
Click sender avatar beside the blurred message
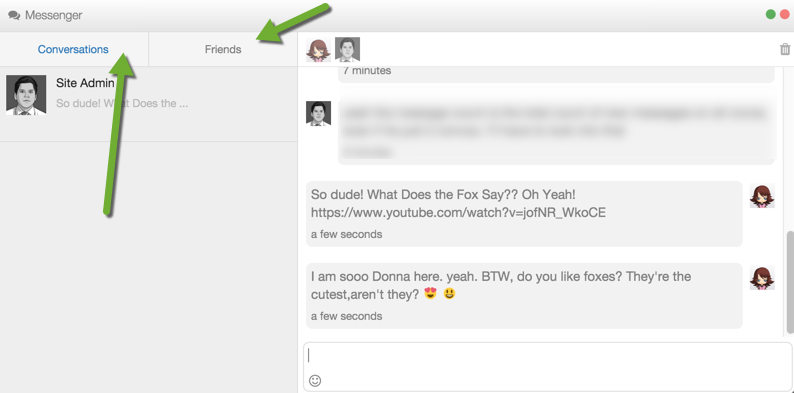[319, 113]
